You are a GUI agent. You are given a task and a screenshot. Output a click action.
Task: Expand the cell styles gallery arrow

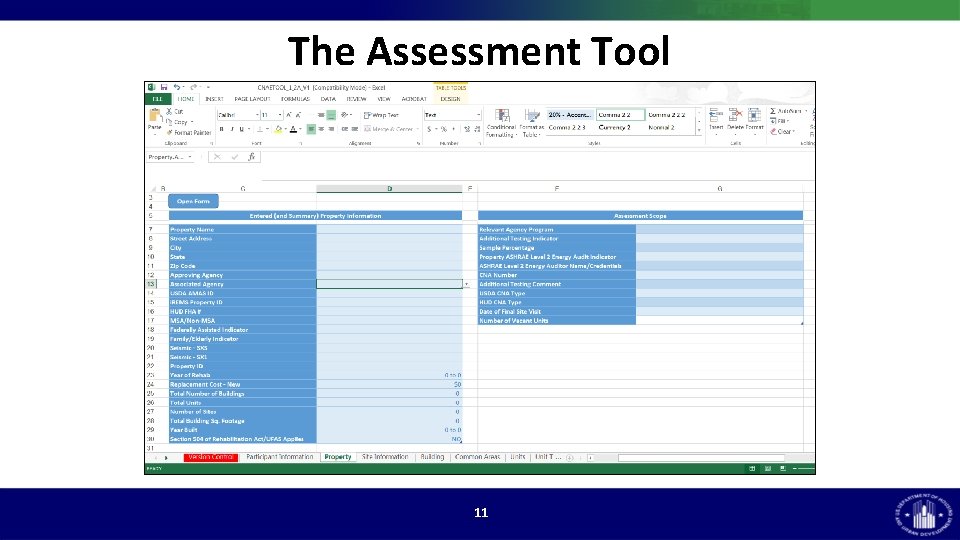click(x=699, y=130)
